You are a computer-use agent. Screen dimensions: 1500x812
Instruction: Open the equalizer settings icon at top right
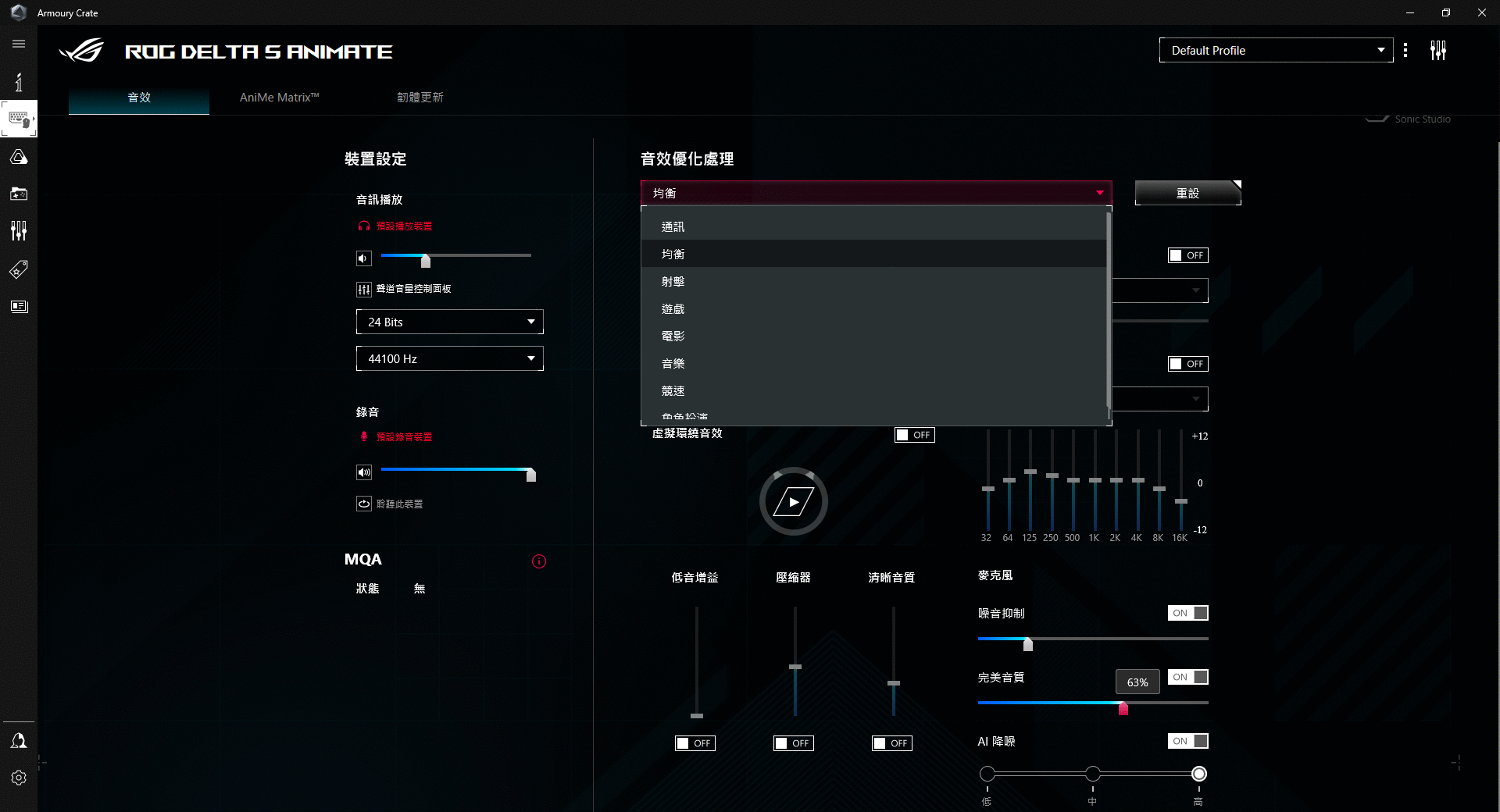point(1438,50)
